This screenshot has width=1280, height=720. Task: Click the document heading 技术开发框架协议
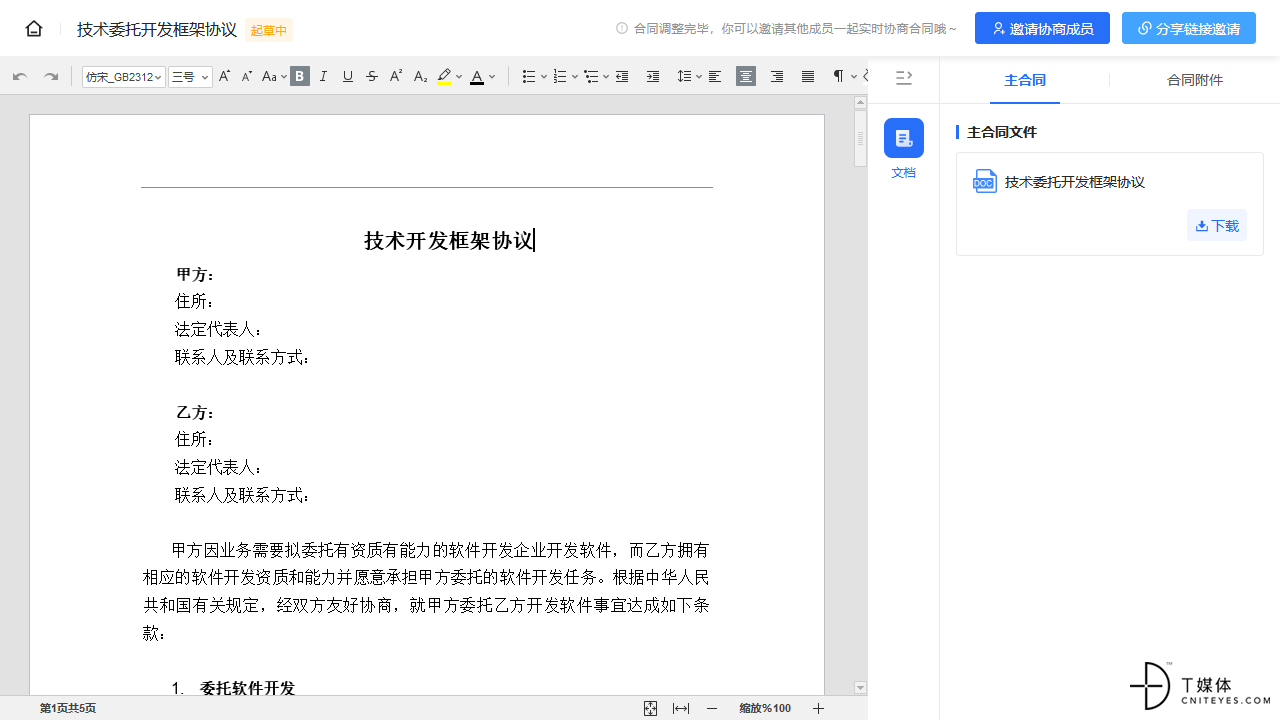point(449,240)
